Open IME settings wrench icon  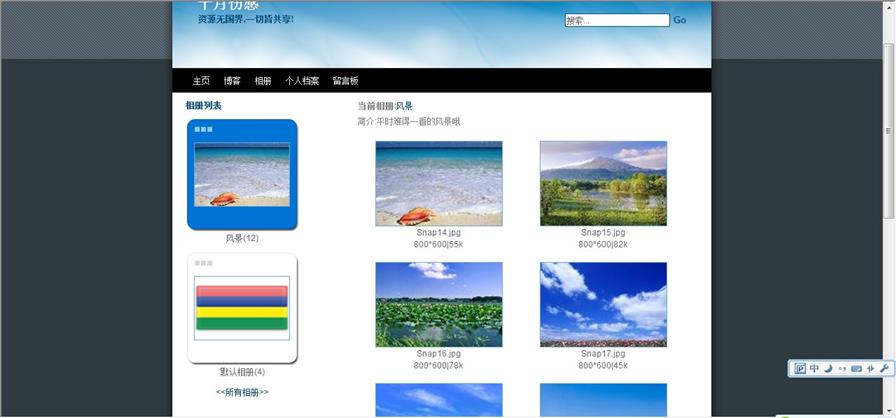tap(884, 369)
